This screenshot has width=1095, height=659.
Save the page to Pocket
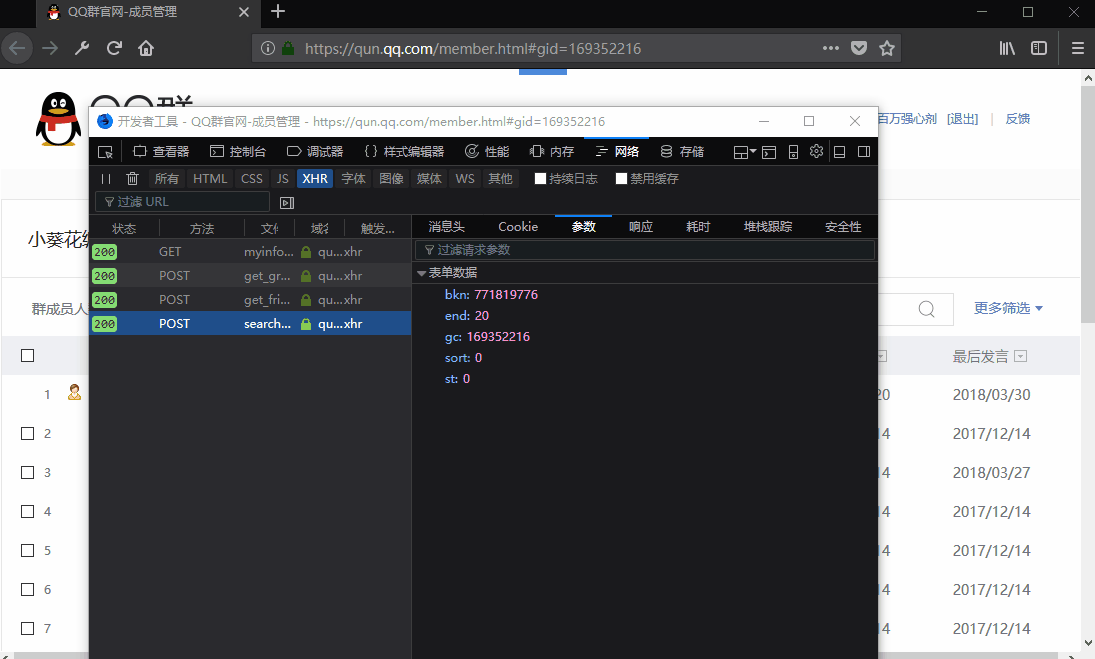[x=859, y=48]
